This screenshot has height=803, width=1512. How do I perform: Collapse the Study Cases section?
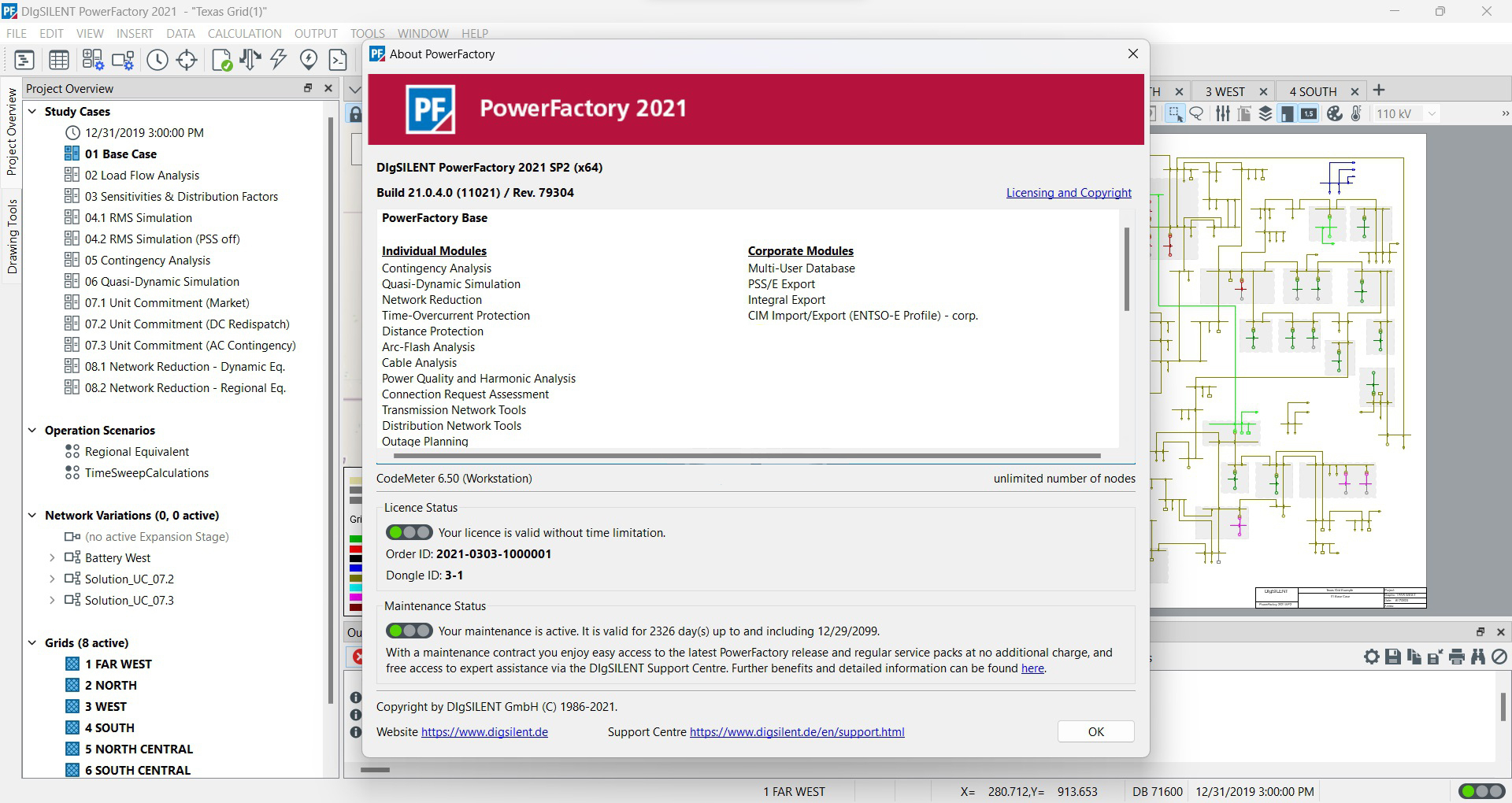pos(32,112)
